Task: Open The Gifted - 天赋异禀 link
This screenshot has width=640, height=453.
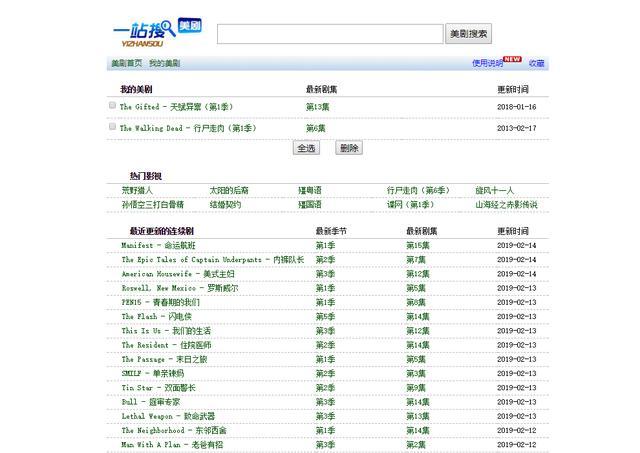Action: pos(176,107)
